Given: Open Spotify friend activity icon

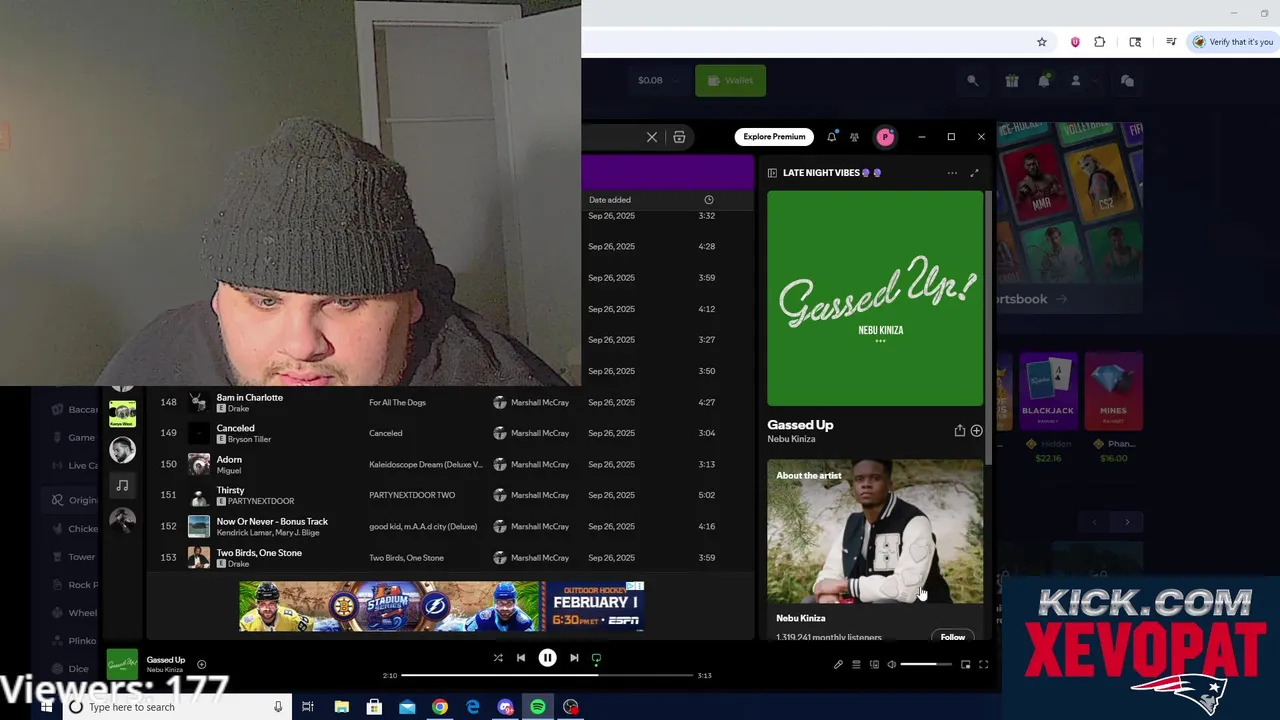Looking at the screenshot, I should click(x=854, y=137).
